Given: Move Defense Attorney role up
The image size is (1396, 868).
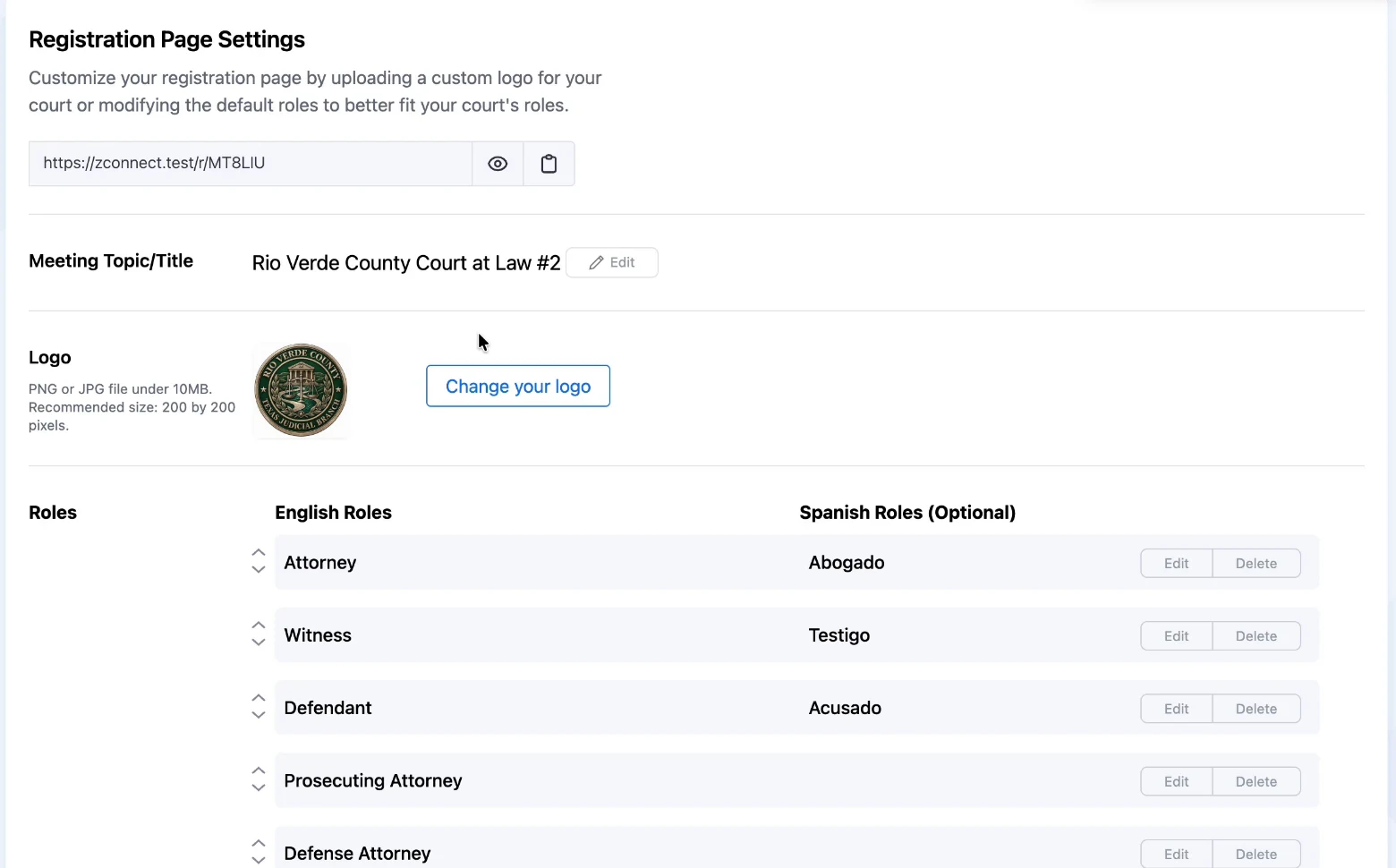Looking at the screenshot, I should point(259,843).
